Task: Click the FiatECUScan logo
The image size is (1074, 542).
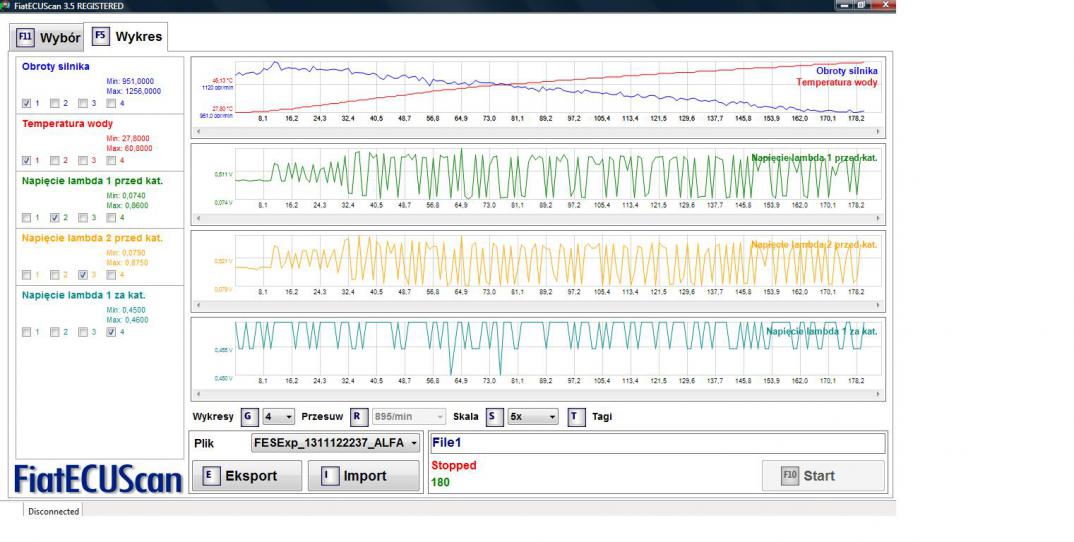Action: coord(98,479)
